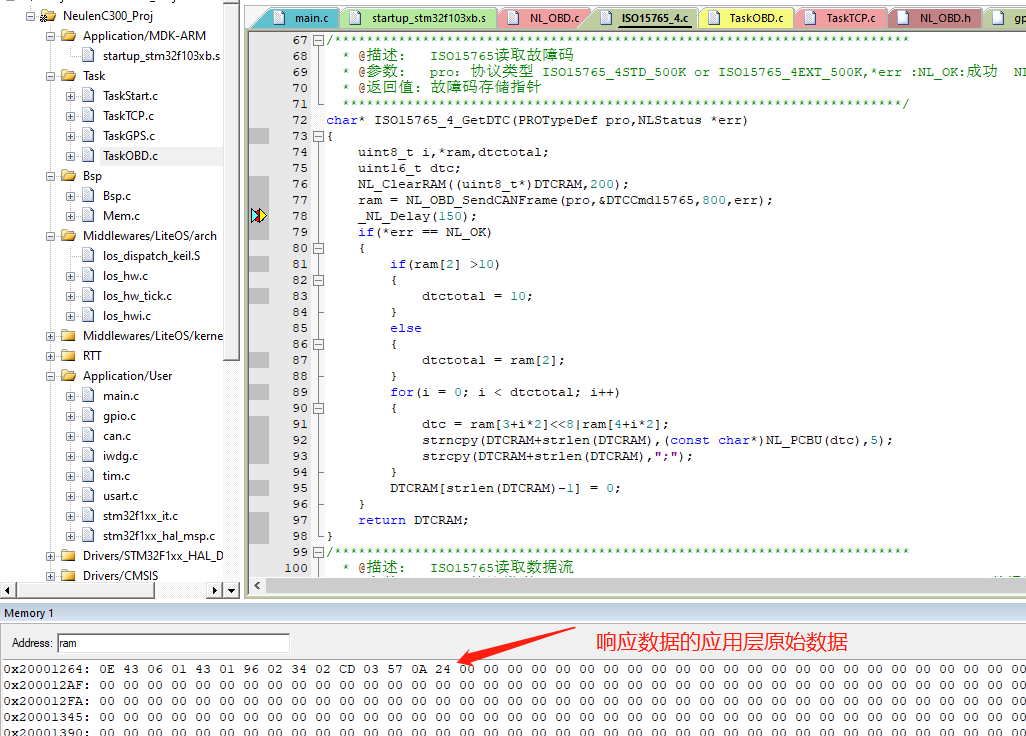Click the return DTCRAM statement on line 97
This screenshot has height=736, width=1026.
(x=413, y=520)
